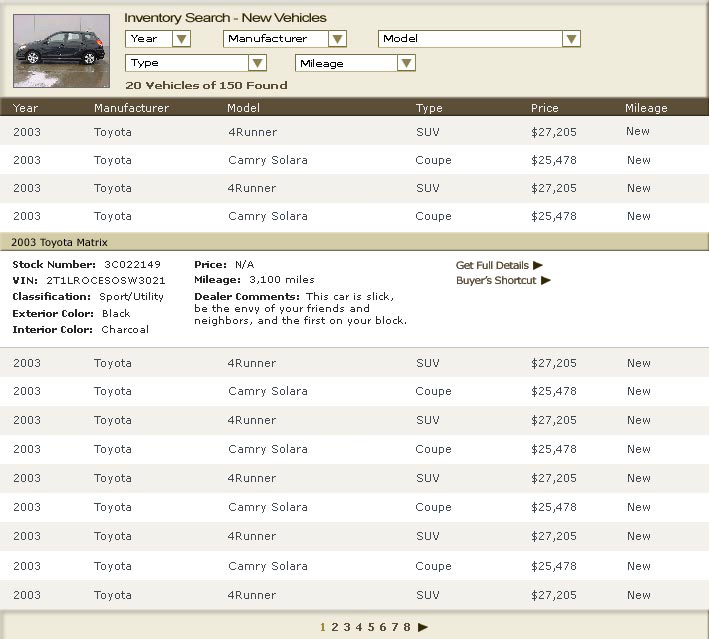
Task: Open the Year dropdown
Action: click(x=158, y=39)
